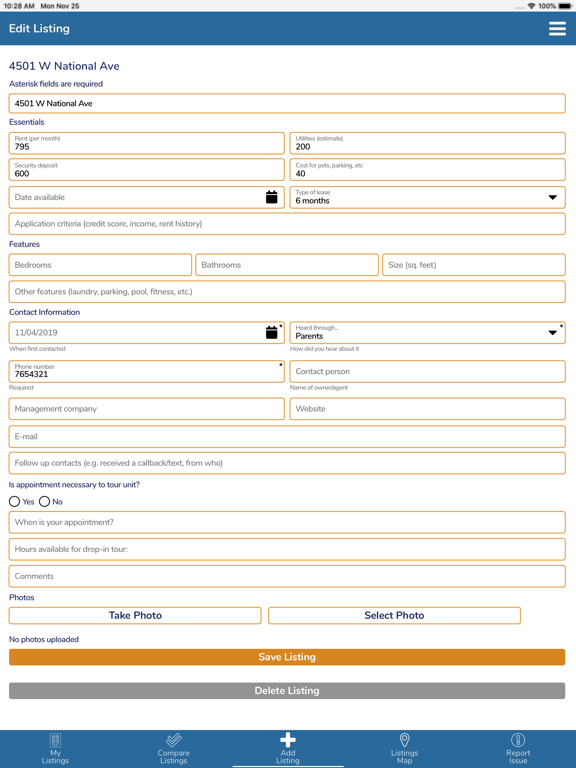
Task: Click the No photos uploaded text
Action: pos(44,639)
